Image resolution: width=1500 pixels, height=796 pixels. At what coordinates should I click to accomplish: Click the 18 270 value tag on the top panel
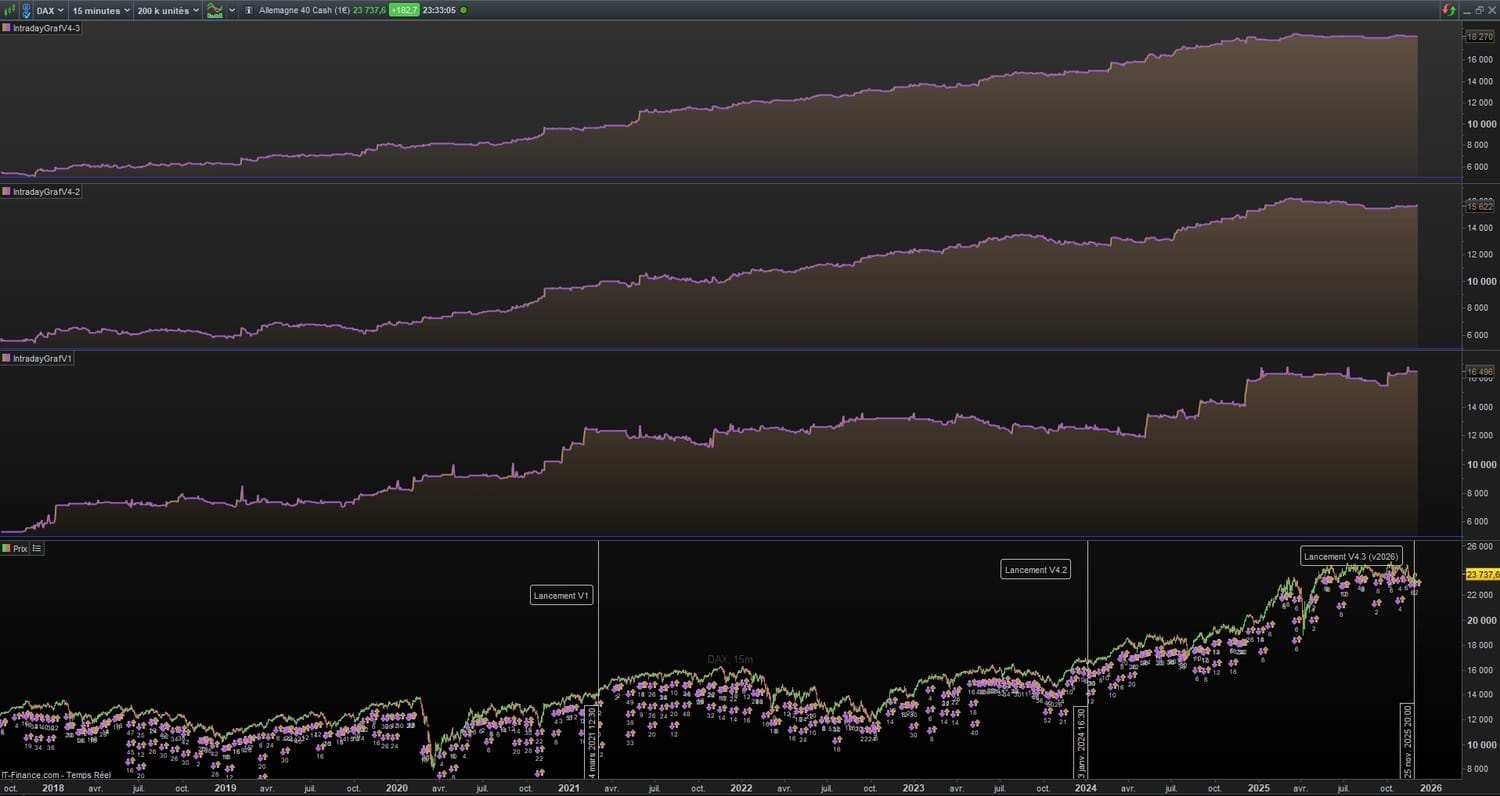coord(1479,36)
